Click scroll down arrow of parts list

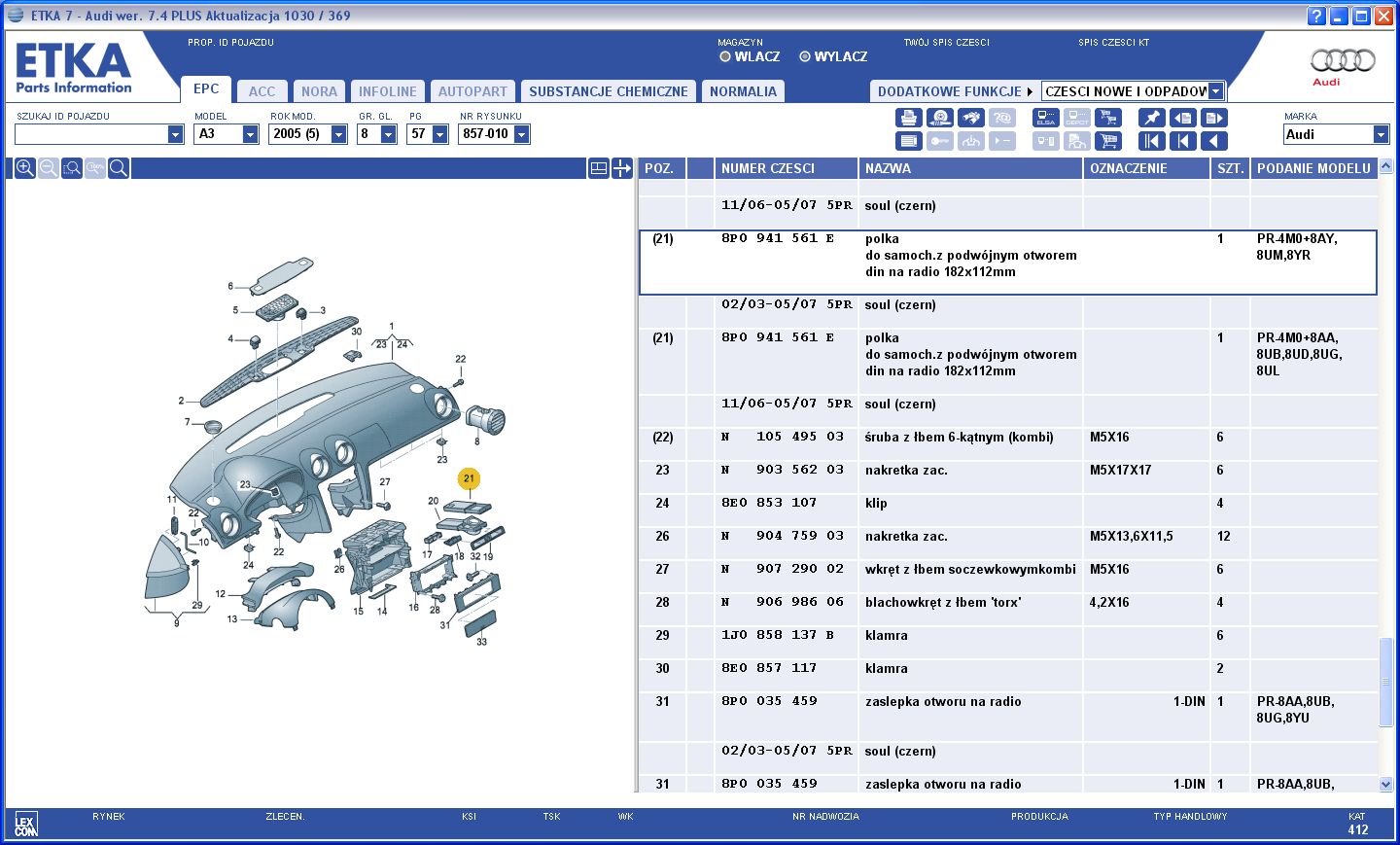tap(1386, 784)
